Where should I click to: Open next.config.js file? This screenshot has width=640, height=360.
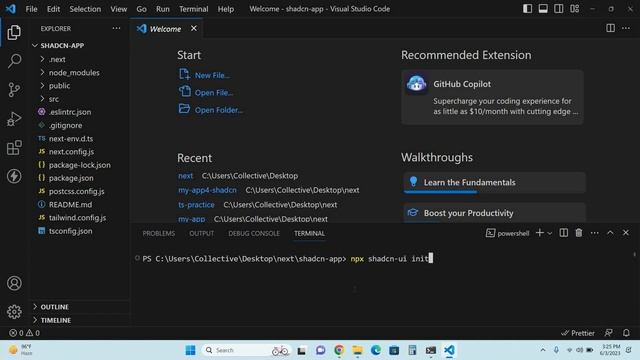pyautogui.click(x=80, y=151)
